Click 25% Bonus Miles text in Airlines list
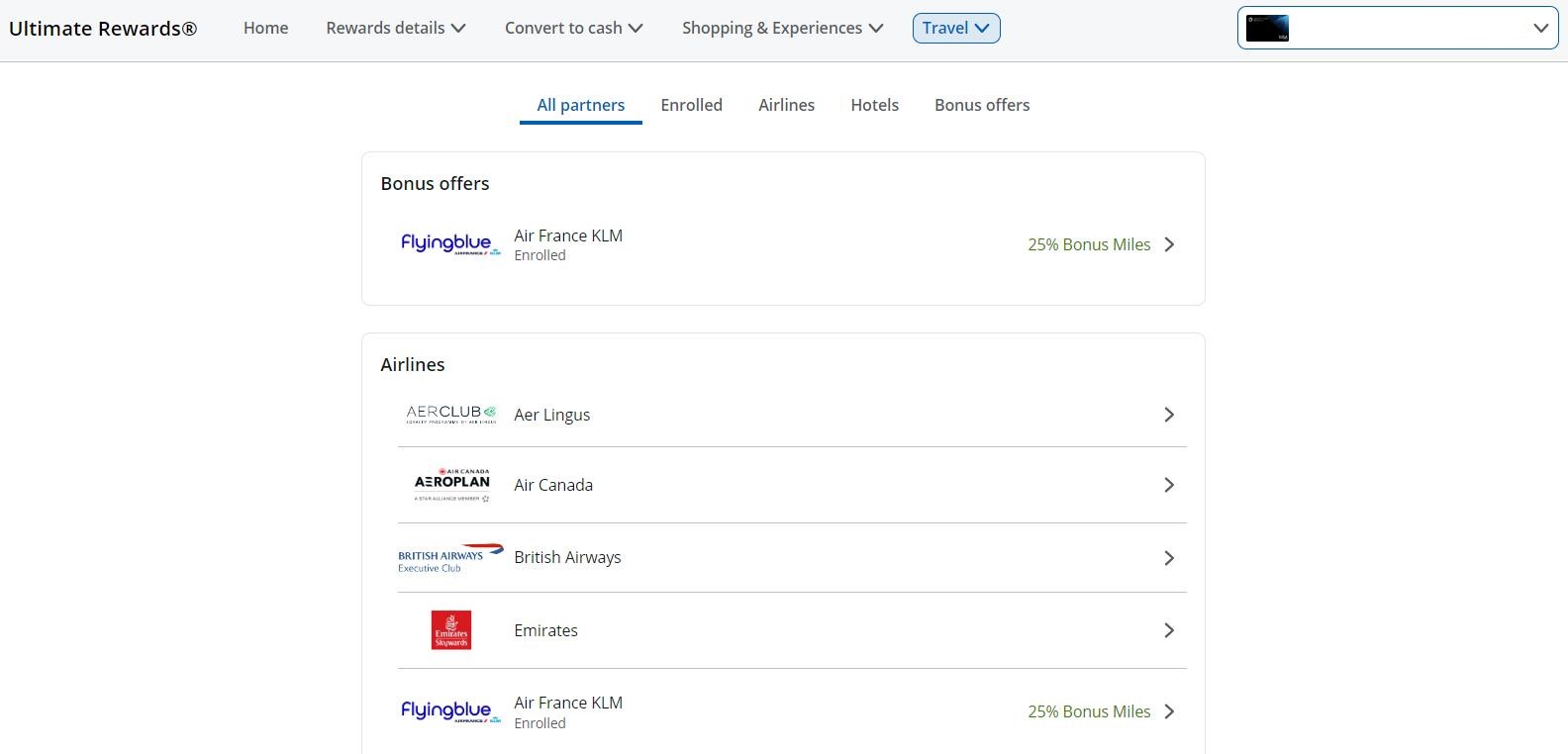This screenshot has height=754, width=1568. pos(1089,711)
